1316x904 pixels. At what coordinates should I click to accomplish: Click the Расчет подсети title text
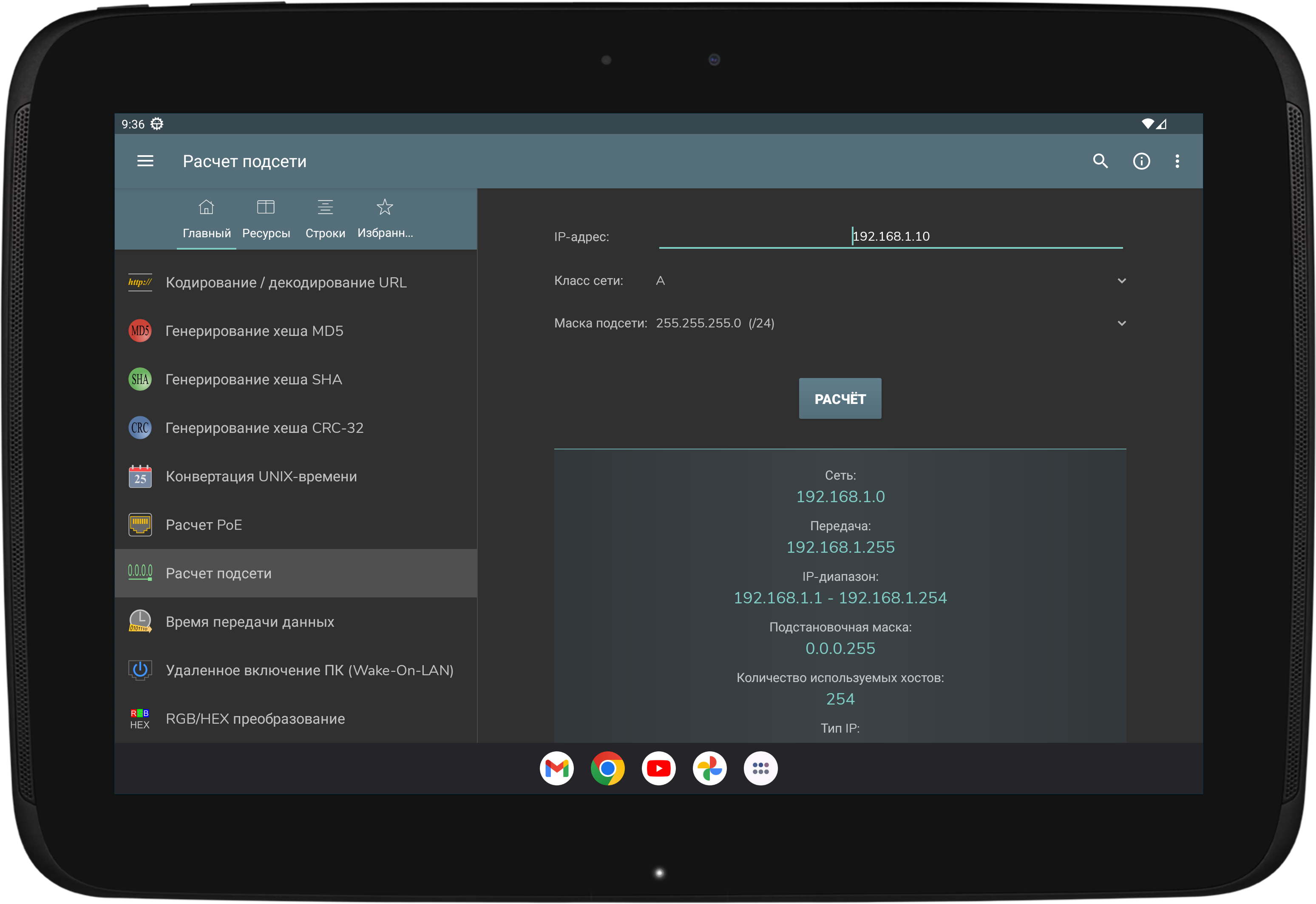(x=245, y=162)
